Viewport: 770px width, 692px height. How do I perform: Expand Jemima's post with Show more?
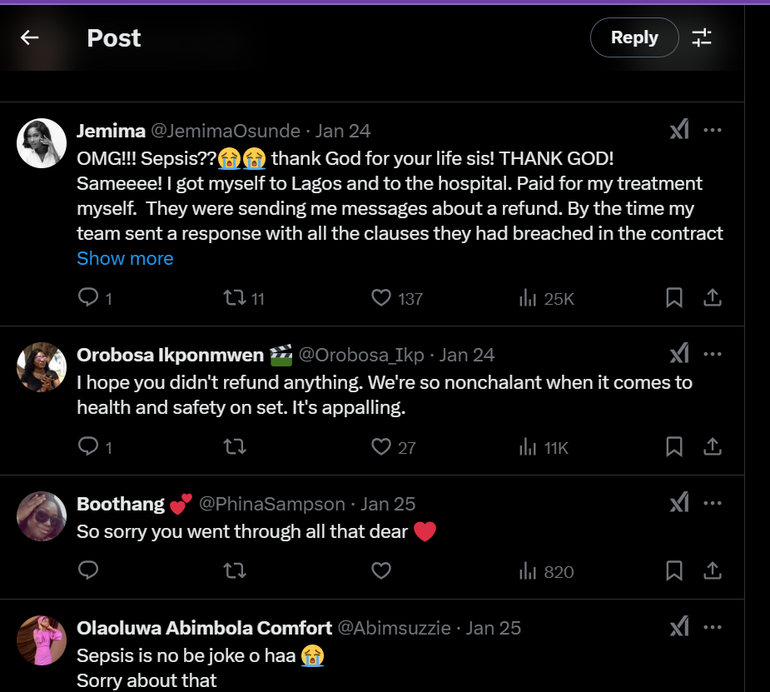tap(125, 258)
